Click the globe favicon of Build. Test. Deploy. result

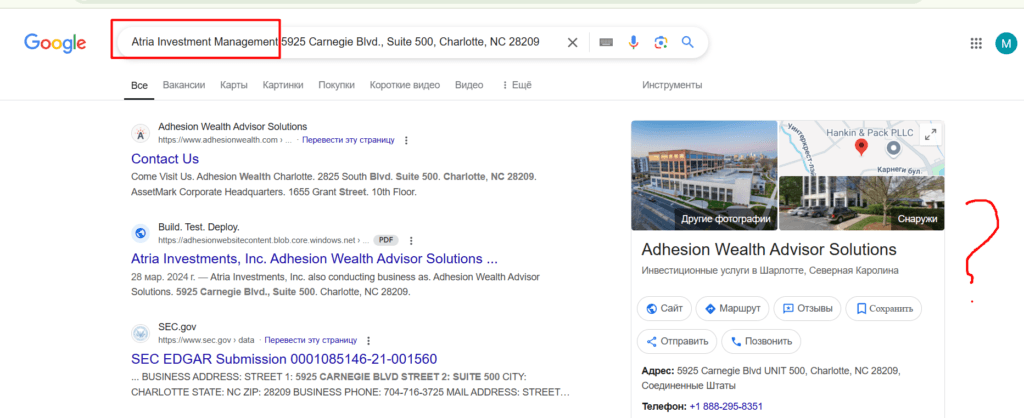[140, 233]
